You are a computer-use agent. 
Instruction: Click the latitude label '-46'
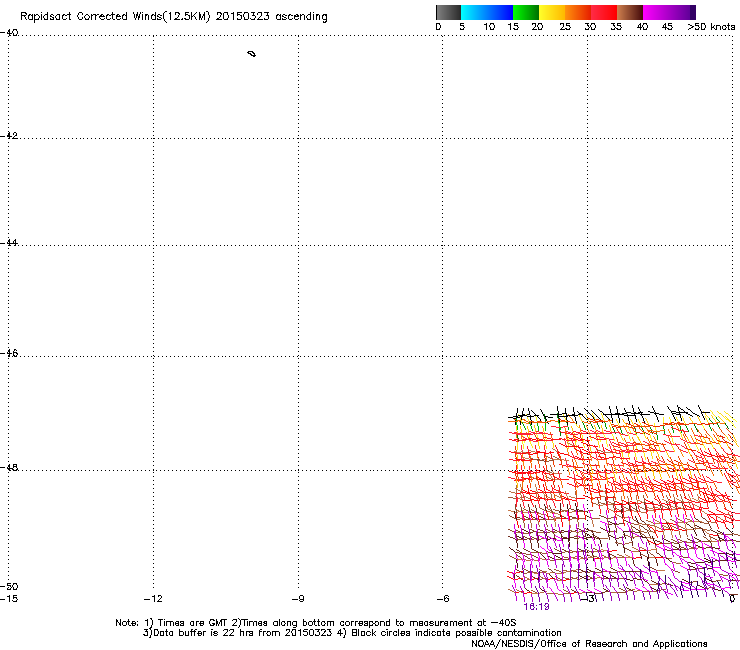pyautogui.click(x=9, y=353)
